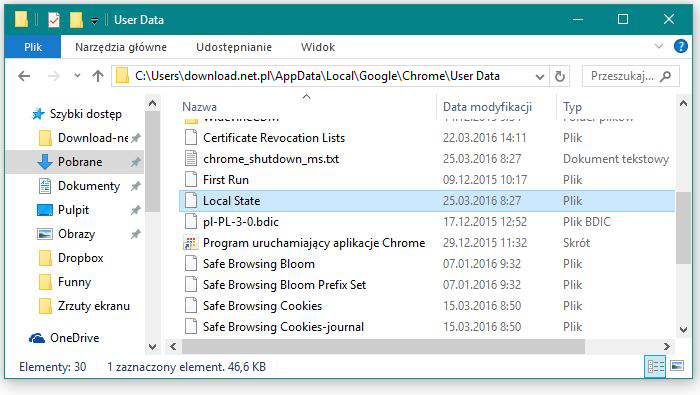
Task: Open the recent locations dropdown arrow
Action: [x=77, y=76]
